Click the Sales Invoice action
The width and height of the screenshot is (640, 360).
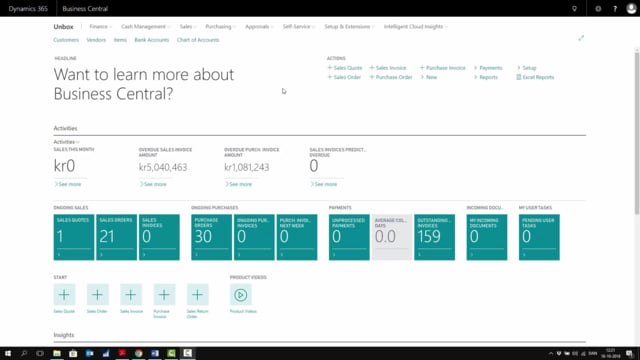point(388,68)
